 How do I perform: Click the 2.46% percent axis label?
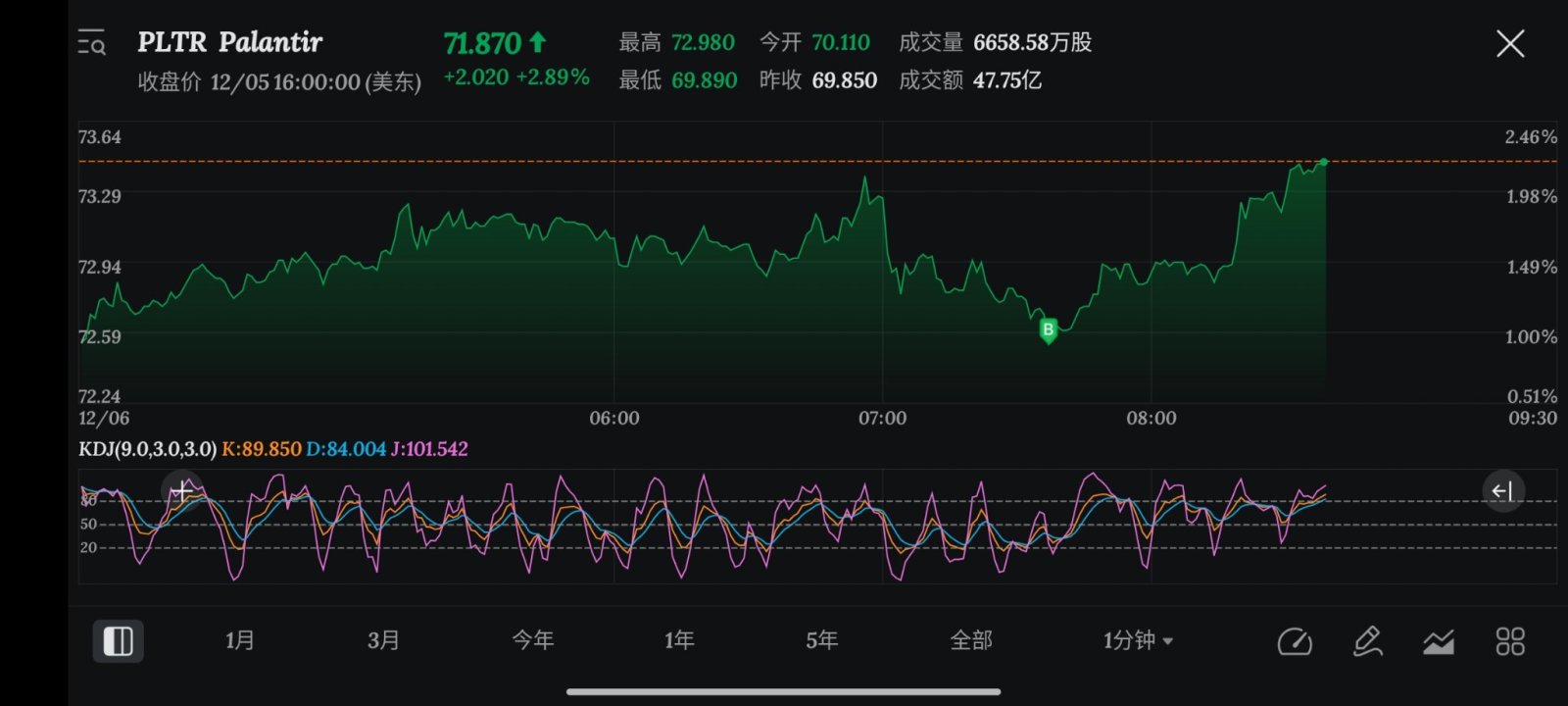coord(1531,137)
